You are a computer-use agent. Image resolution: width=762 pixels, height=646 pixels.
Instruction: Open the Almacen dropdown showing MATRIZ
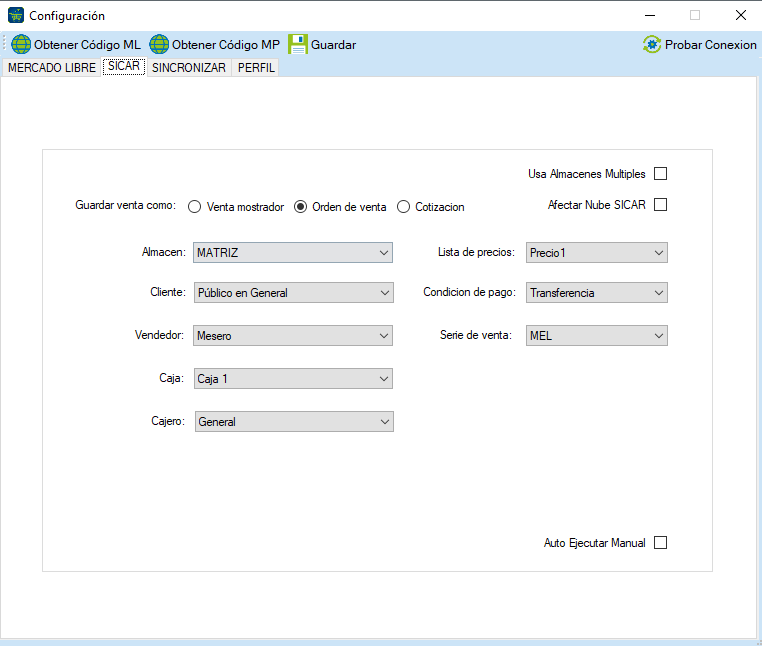[293, 253]
